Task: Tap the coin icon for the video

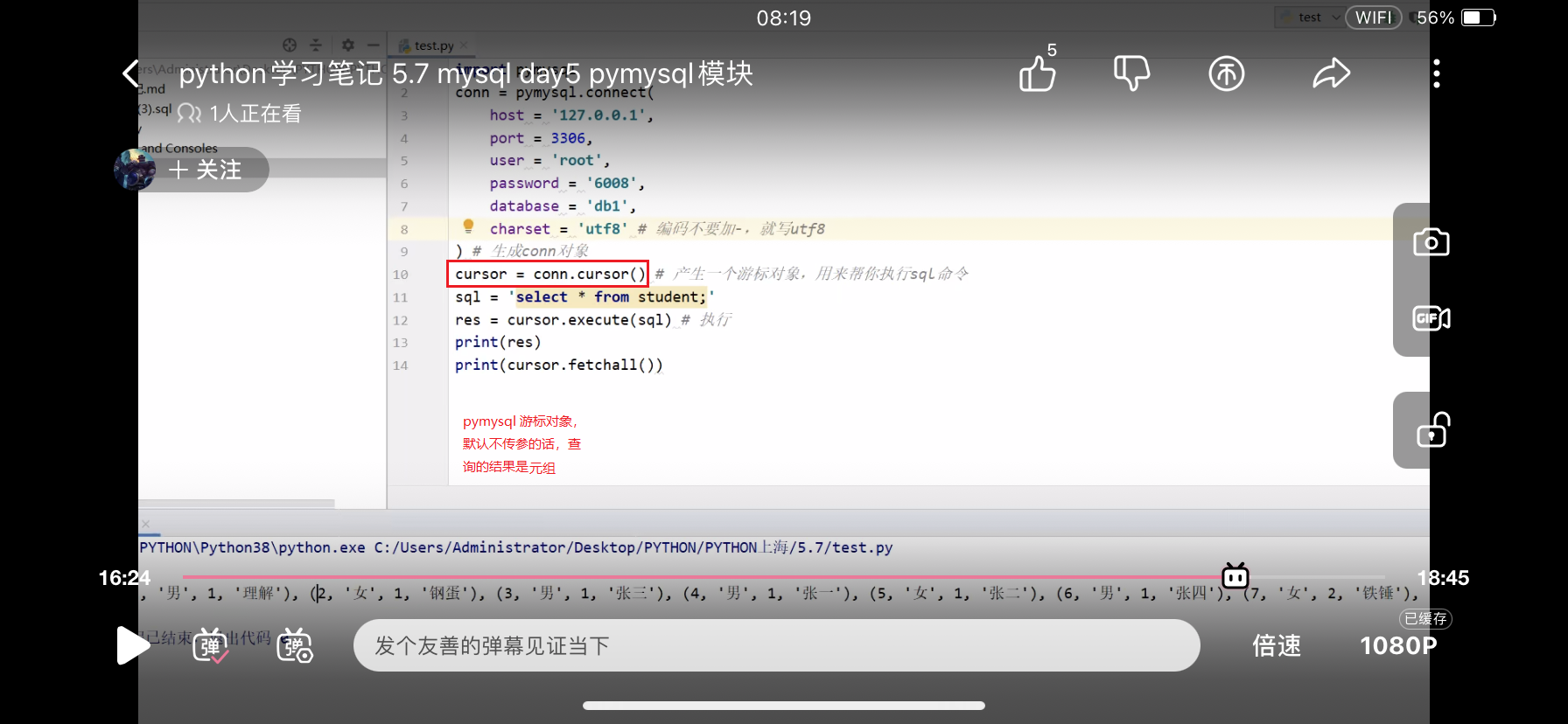Action: pos(1227,73)
